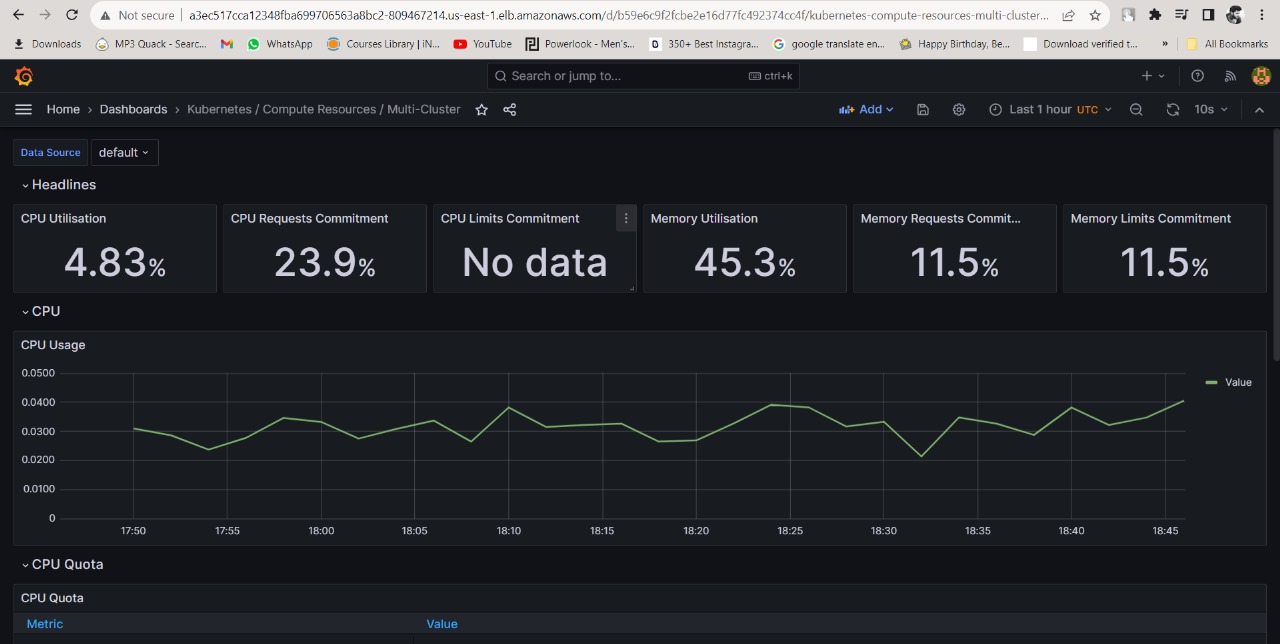
Task: Open the WhatsApp bookmark
Action: point(279,44)
